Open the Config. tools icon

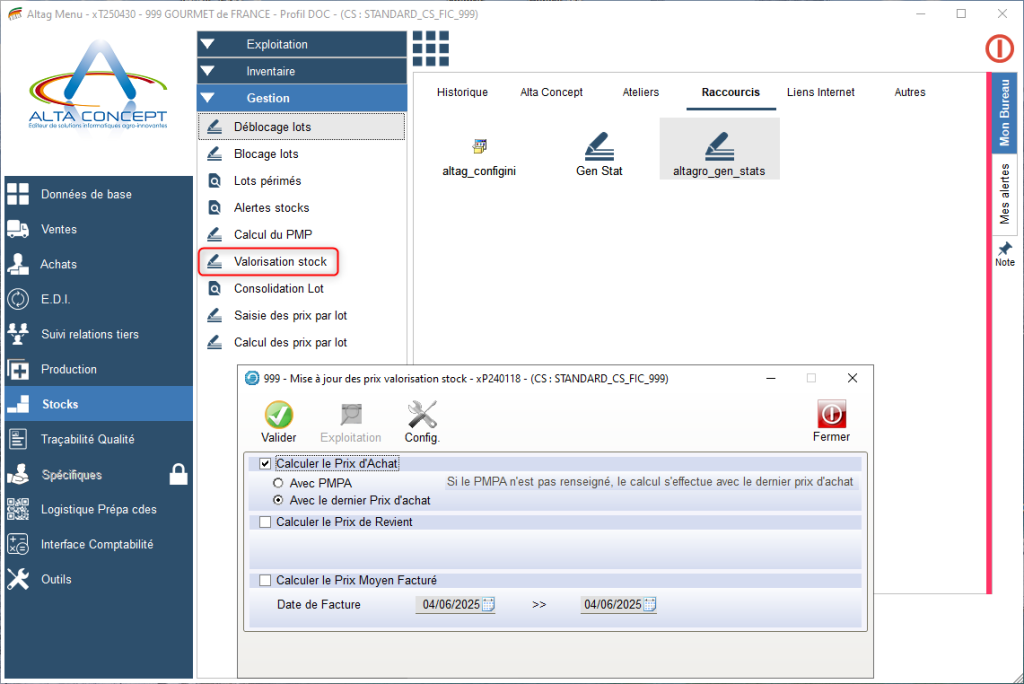tap(422, 415)
